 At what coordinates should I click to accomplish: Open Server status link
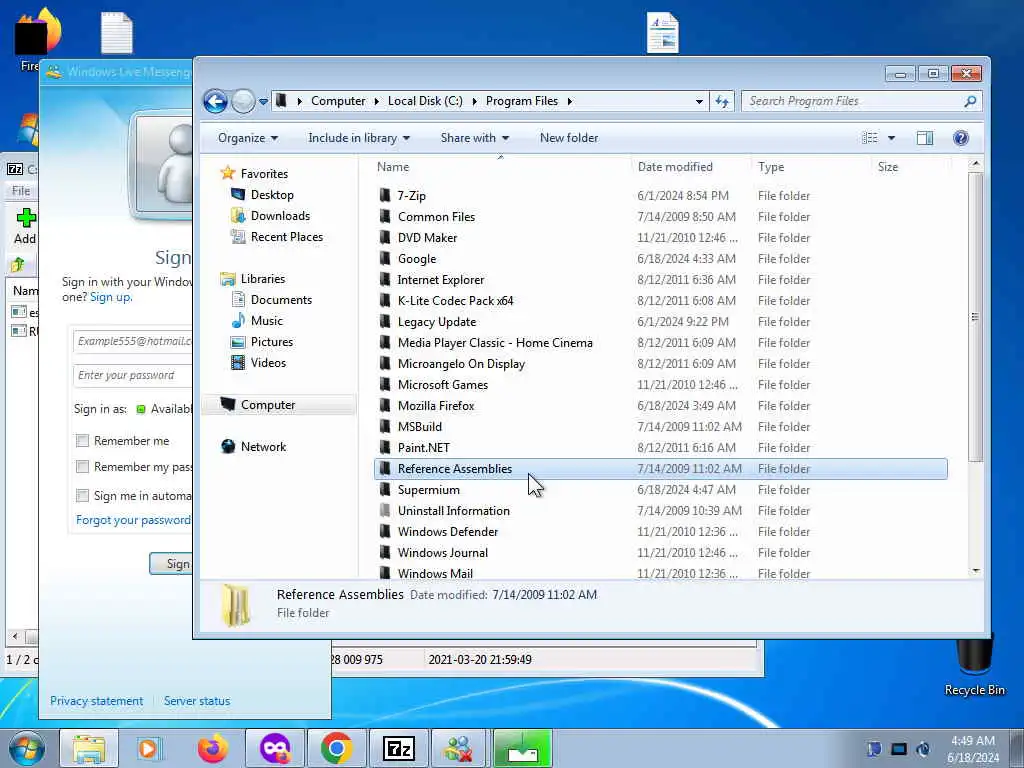pos(197,701)
